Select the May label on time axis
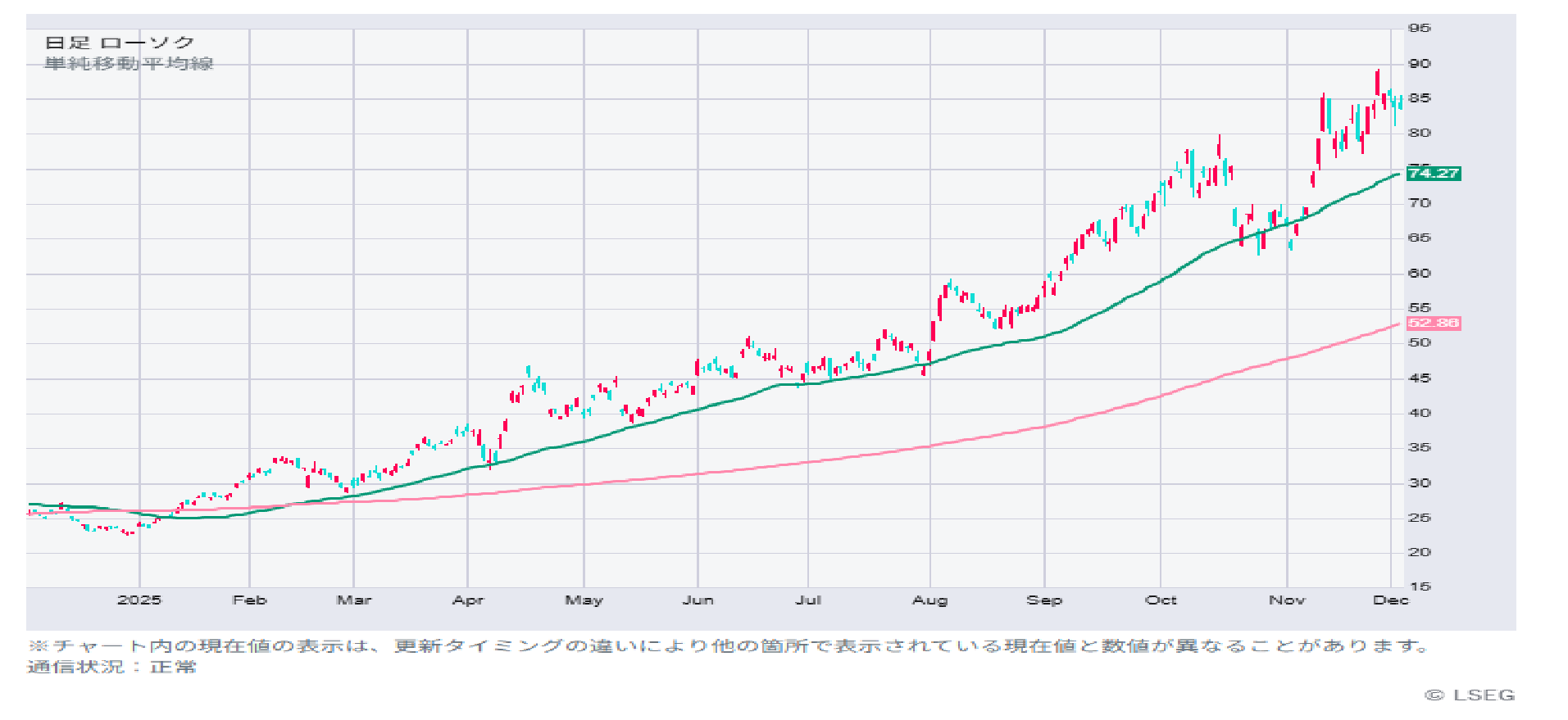Image resolution: width=1568 pixels, height=720 pixels. pos(584,600)
